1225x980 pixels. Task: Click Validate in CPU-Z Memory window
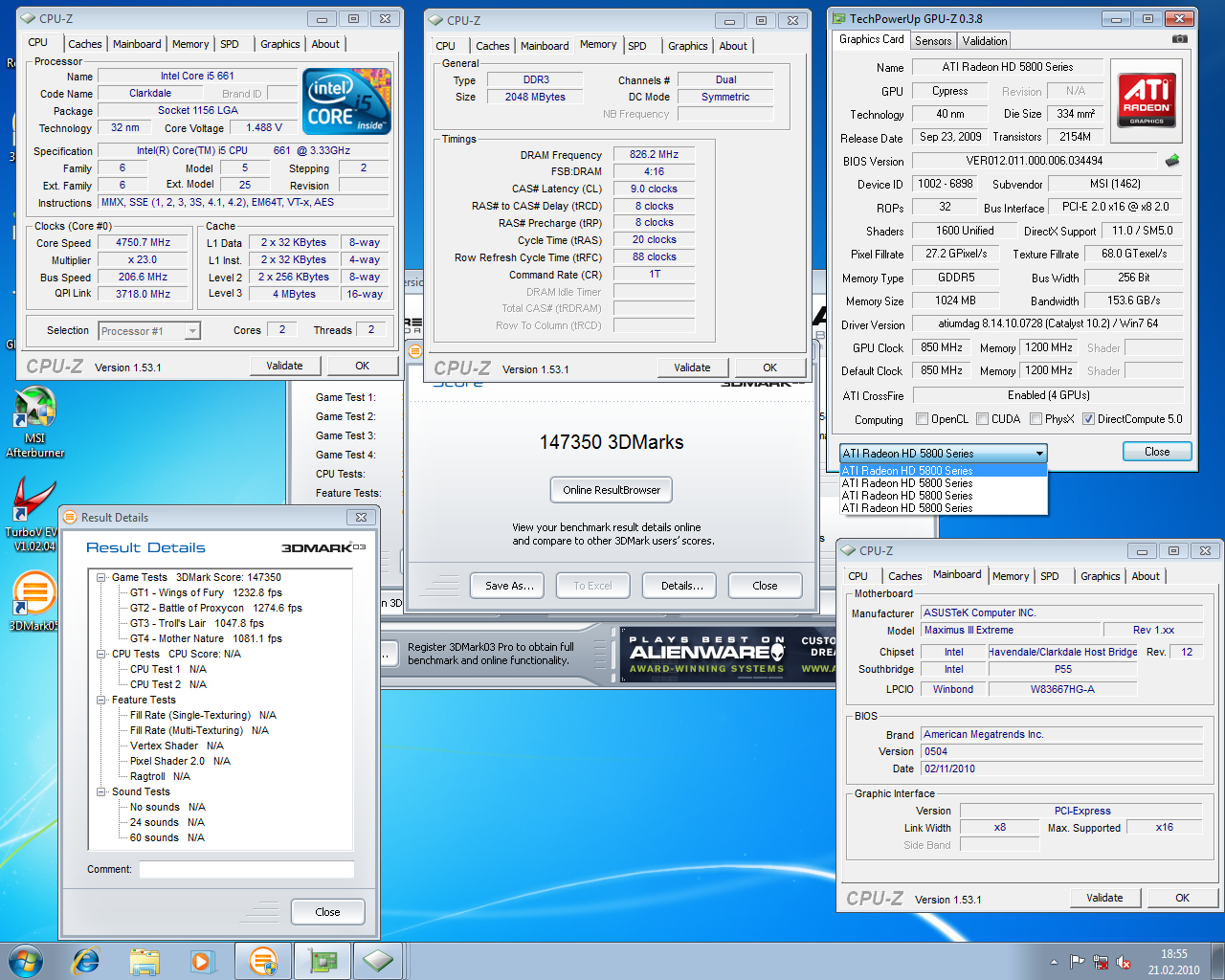pyautogui.click(x=692, y=367)
